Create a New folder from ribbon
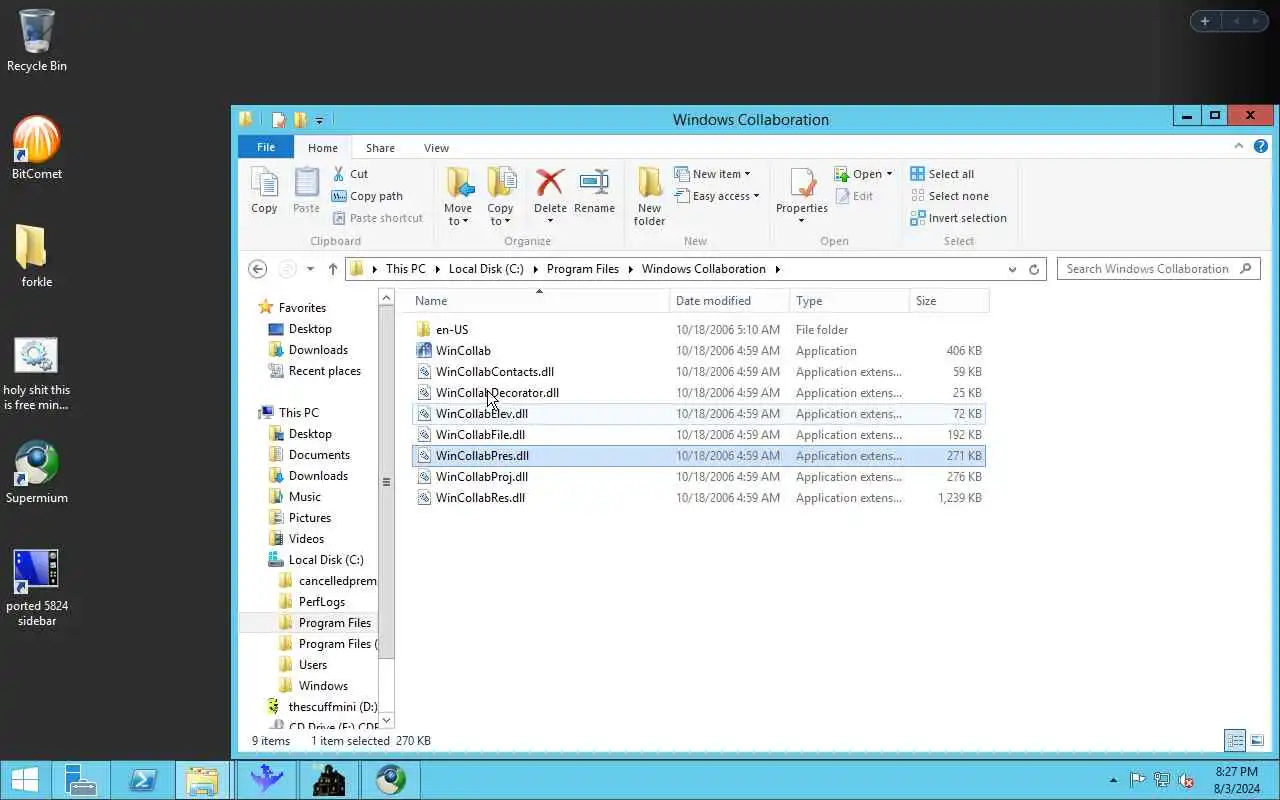The image size is (1280, 800). (649, 196)
